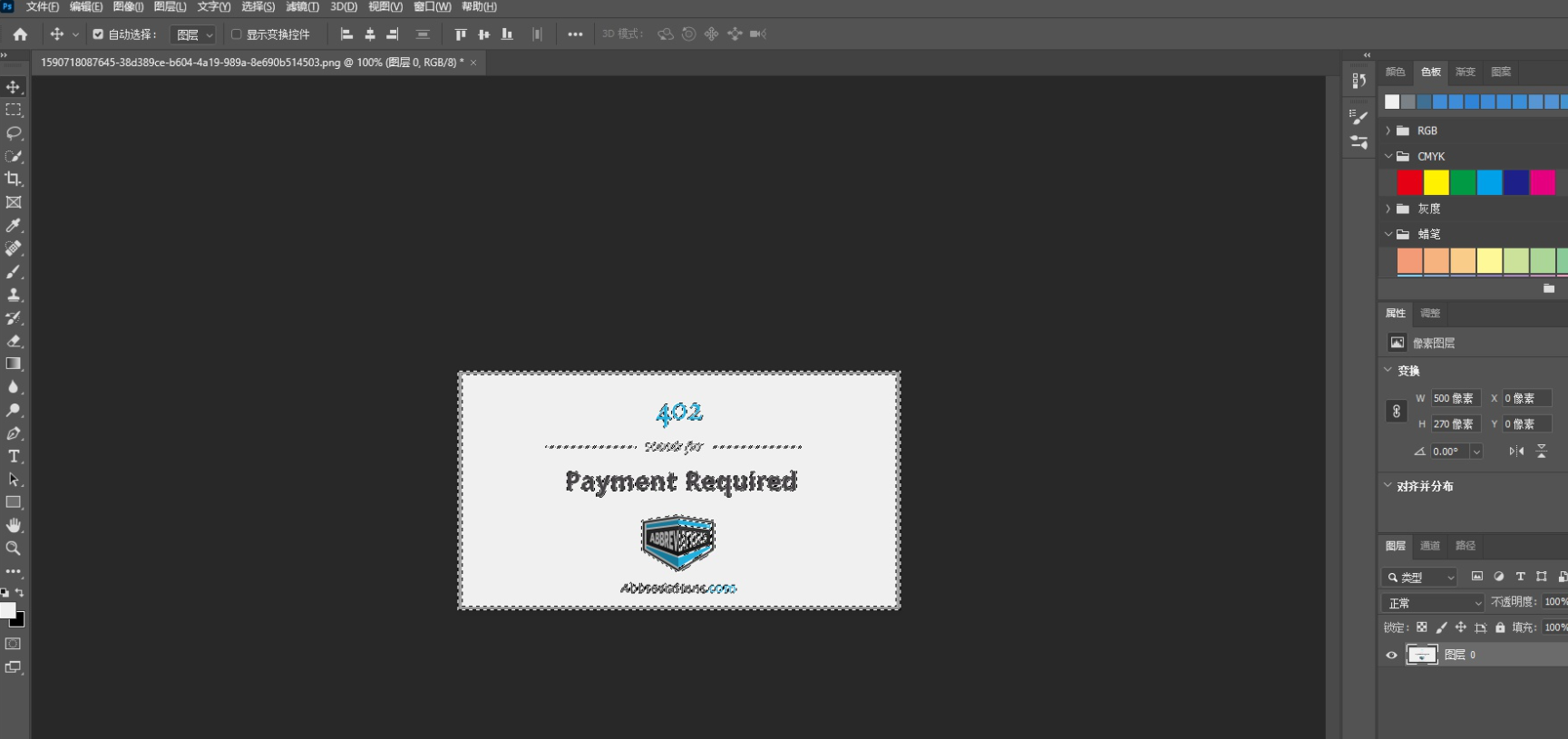Click the Home button in options bar
Image resolution: width=1568 pixels, height=739 pixels.
20,34
